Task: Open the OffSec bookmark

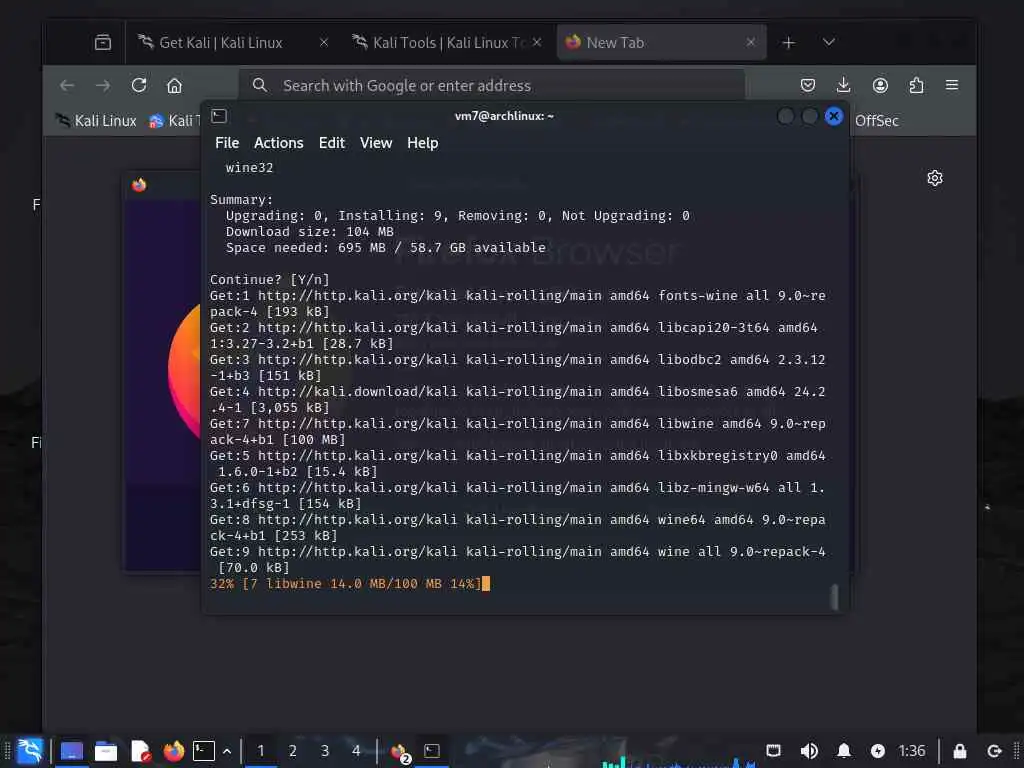Action: click(x=876, y=121)
